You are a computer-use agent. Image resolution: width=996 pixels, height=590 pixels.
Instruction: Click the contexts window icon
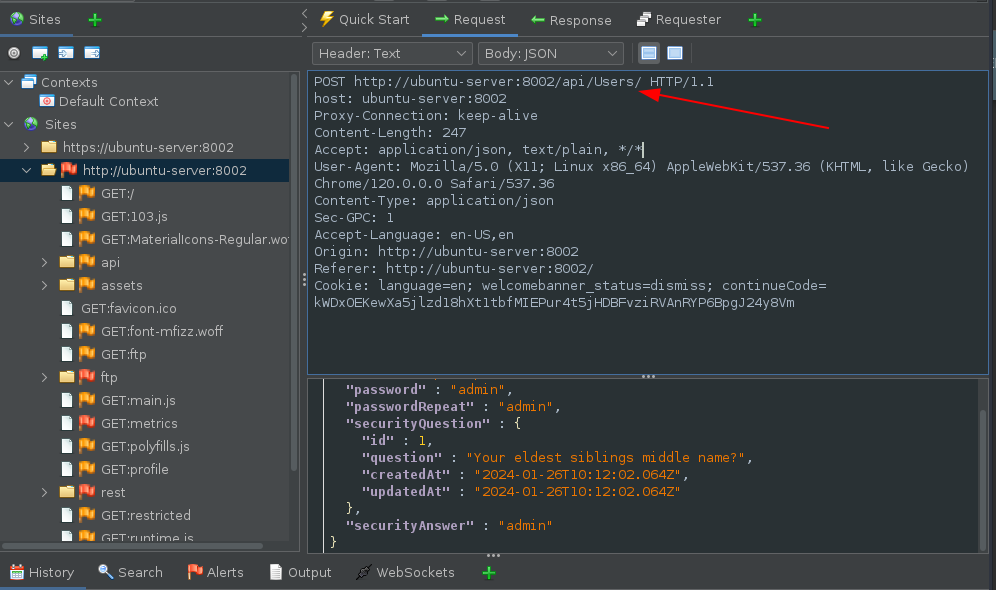click(29, 82)
